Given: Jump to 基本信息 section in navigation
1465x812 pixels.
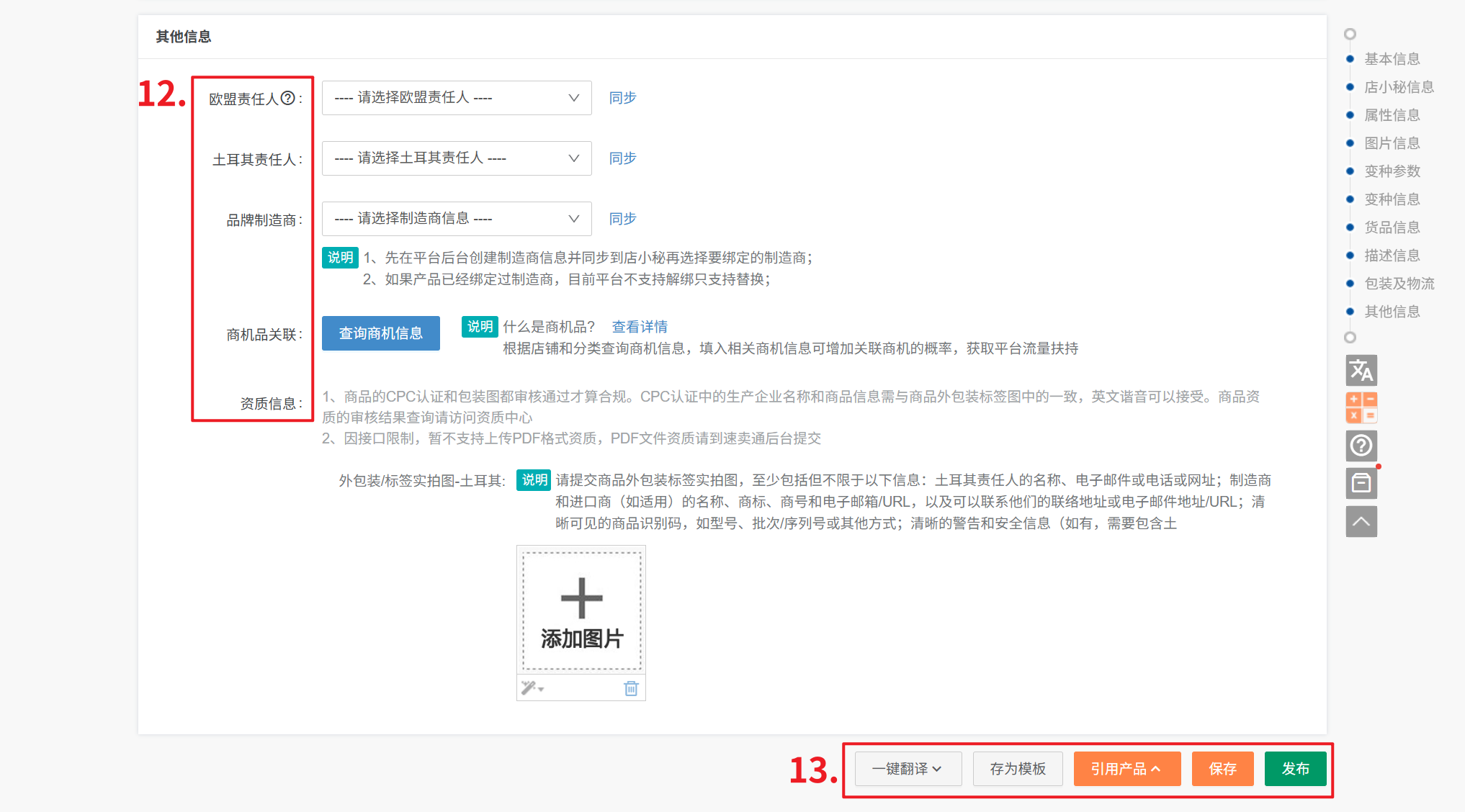Looking at the screenshot, I should click(x=1392, y=59).
